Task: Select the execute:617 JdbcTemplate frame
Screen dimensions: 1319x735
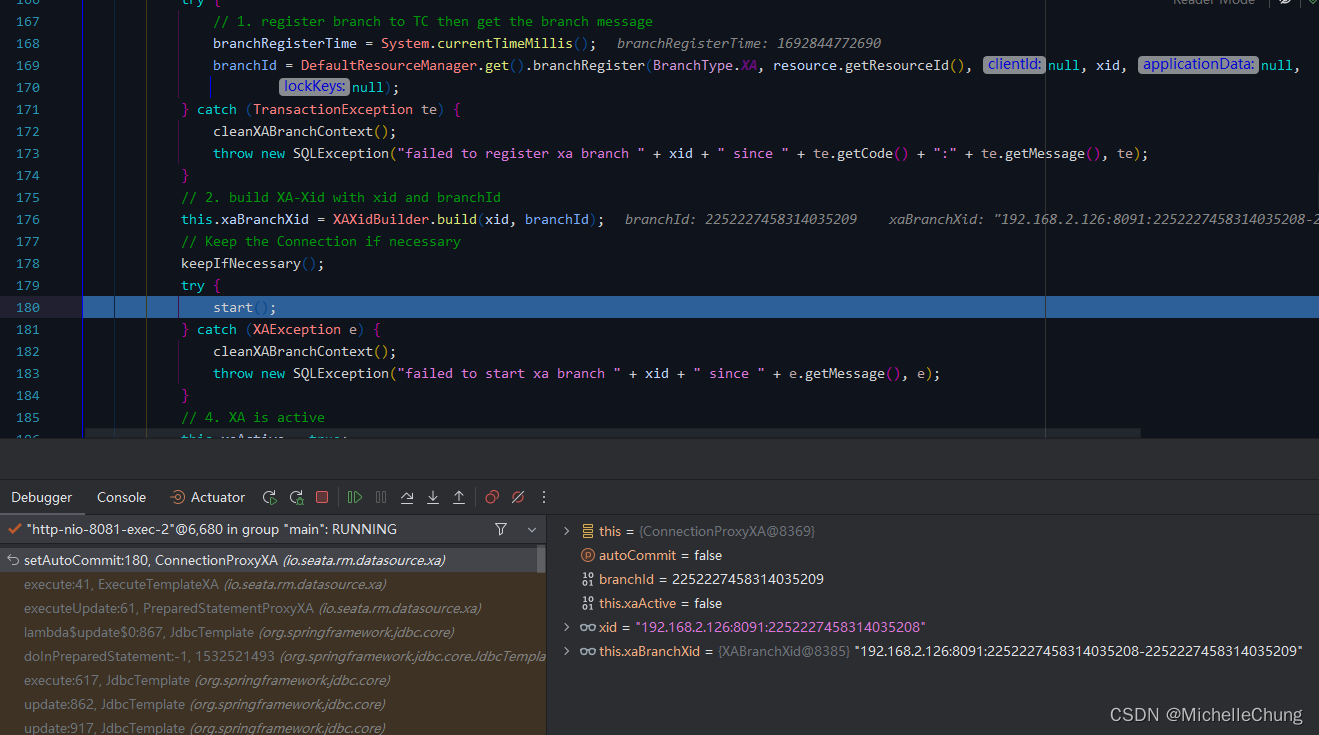Action: 269,680
